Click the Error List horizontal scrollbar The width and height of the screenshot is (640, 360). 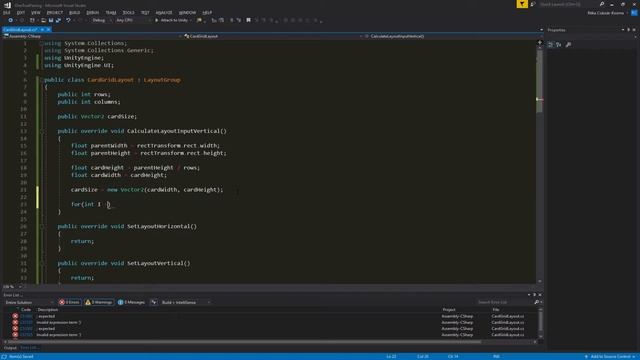coord(245,342)
